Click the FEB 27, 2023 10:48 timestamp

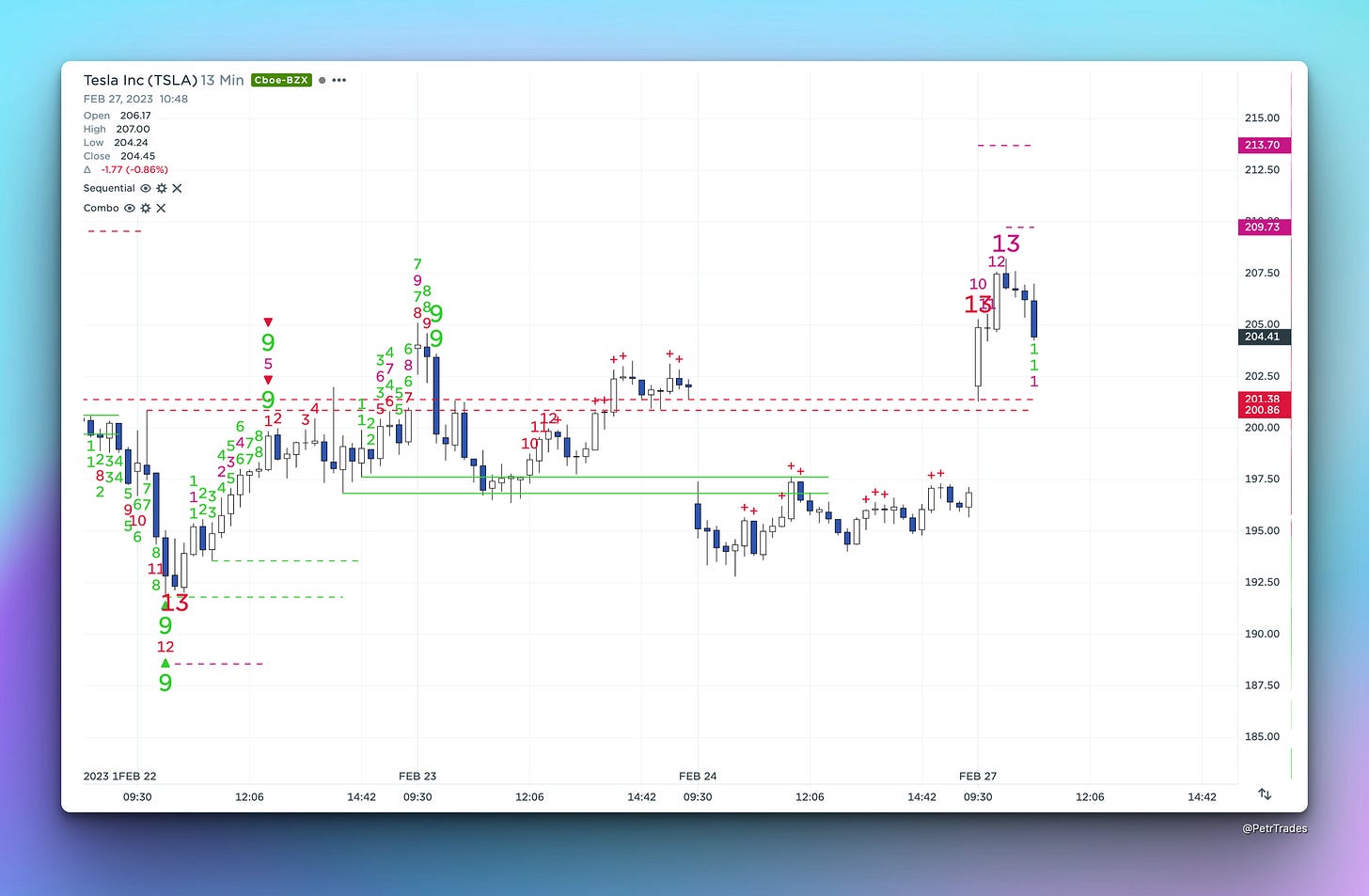pos(135,99)
